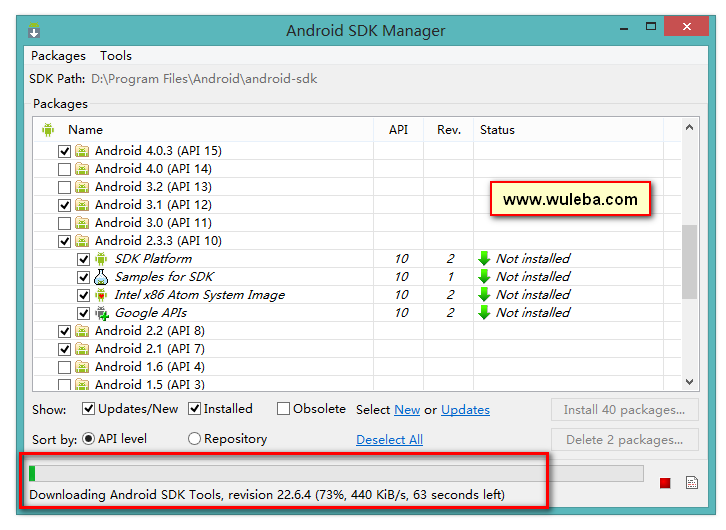Click the Intel x86 Atom System Image icon
726x530 pixels.
coord(101,295)
